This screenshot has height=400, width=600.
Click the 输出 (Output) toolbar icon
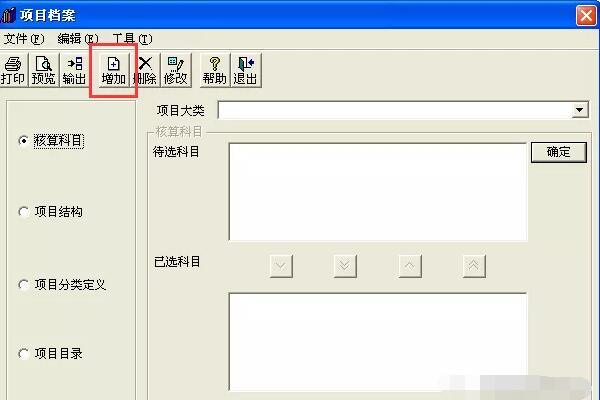click(x=74, y=70)
